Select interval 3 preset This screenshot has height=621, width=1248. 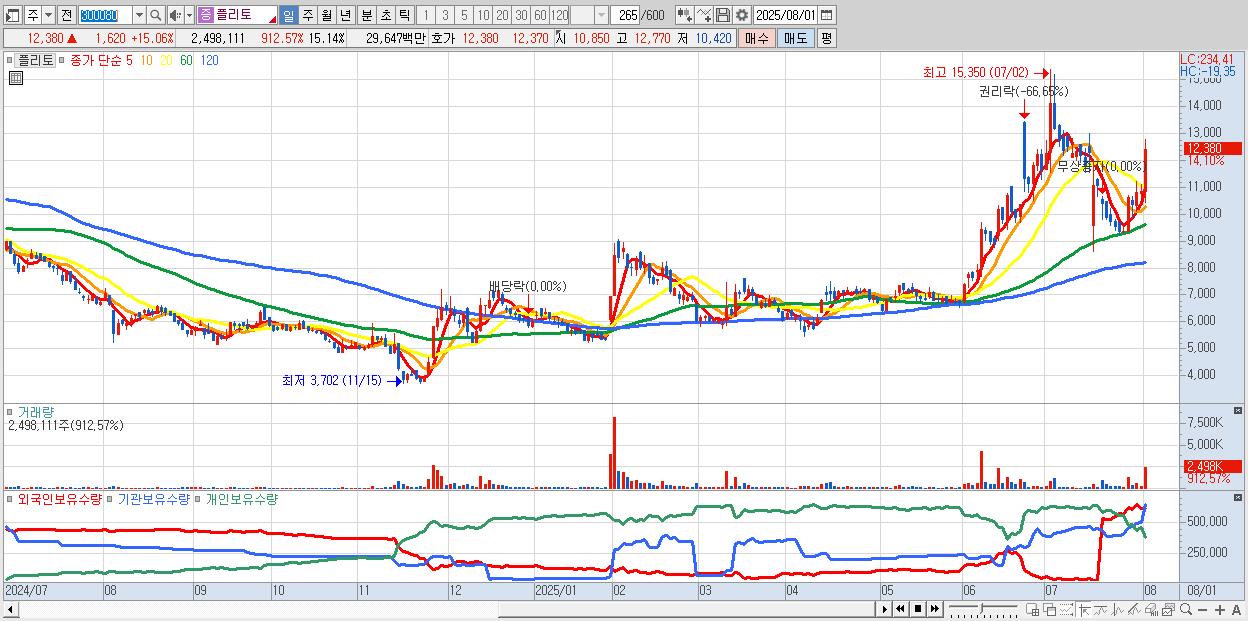point(444,15)
